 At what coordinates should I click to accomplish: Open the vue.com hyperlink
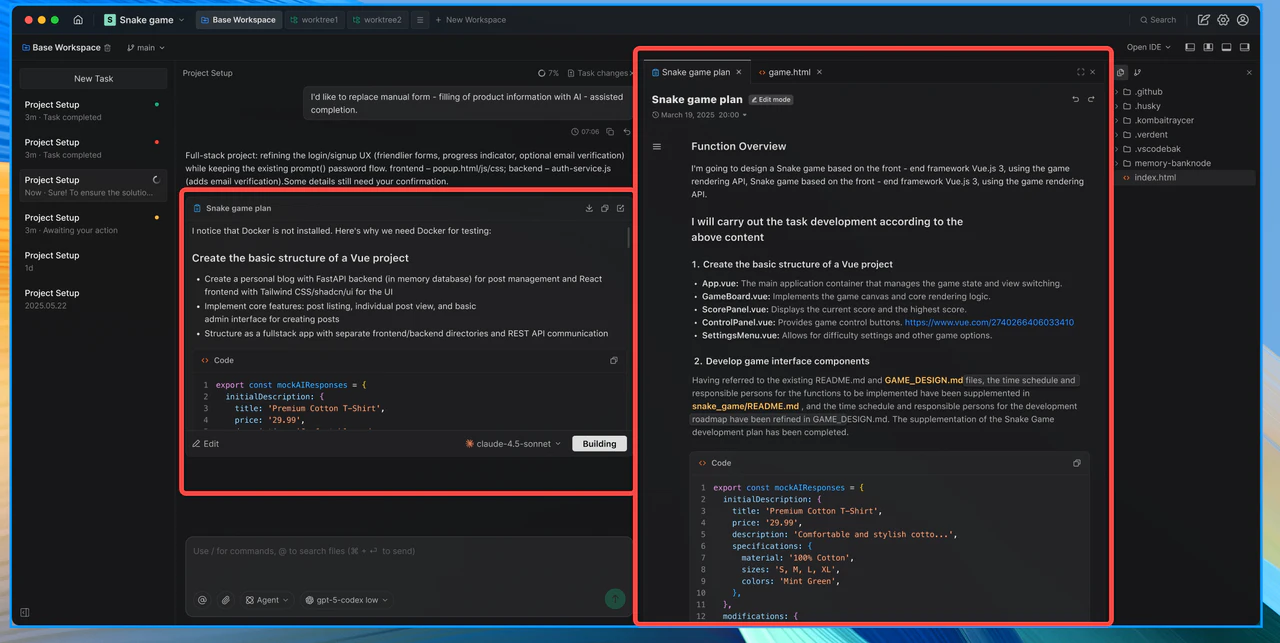[x=989, y=323]
